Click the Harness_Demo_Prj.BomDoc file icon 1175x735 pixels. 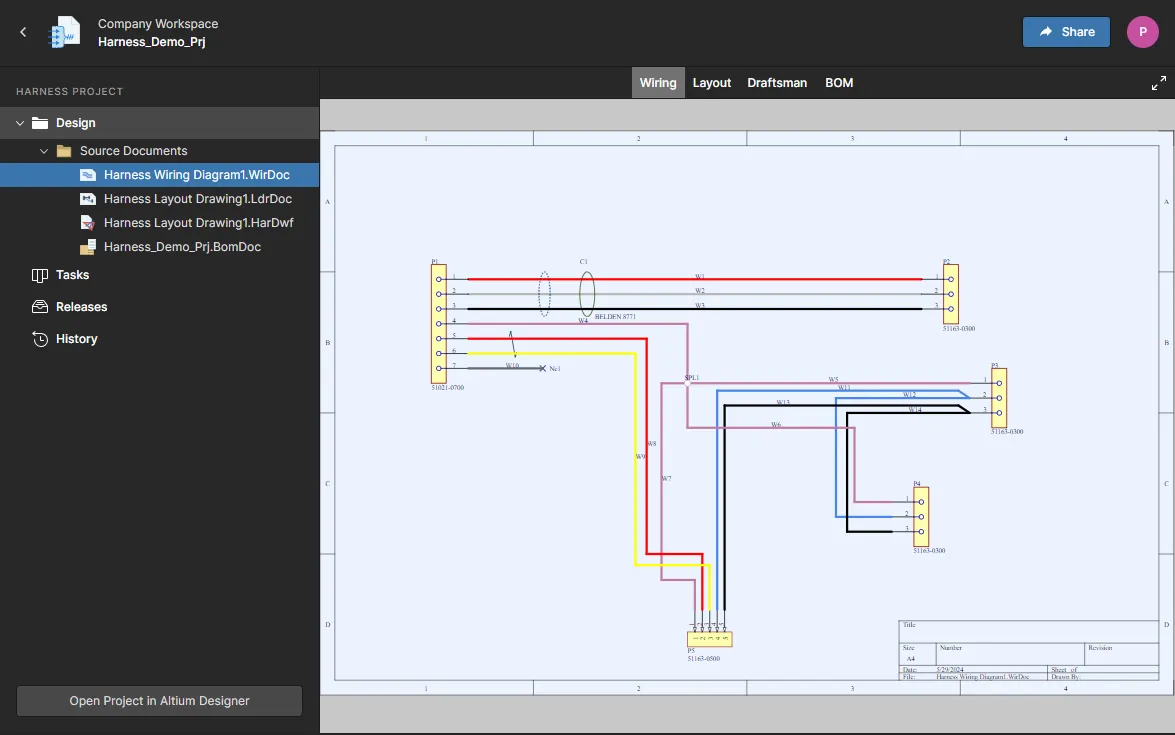pos(88,247)
